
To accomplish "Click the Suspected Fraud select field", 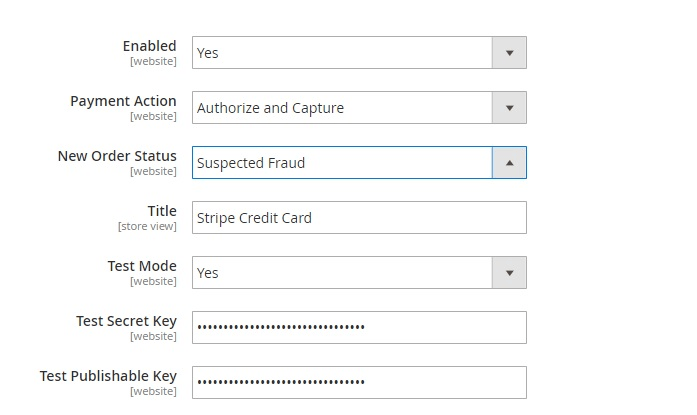I will click(342, 163).
